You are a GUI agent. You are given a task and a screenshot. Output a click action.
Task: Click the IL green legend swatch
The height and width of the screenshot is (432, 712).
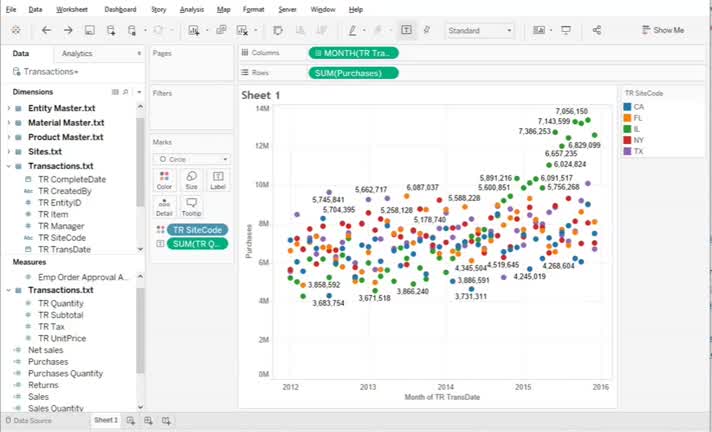coord(628,129)
